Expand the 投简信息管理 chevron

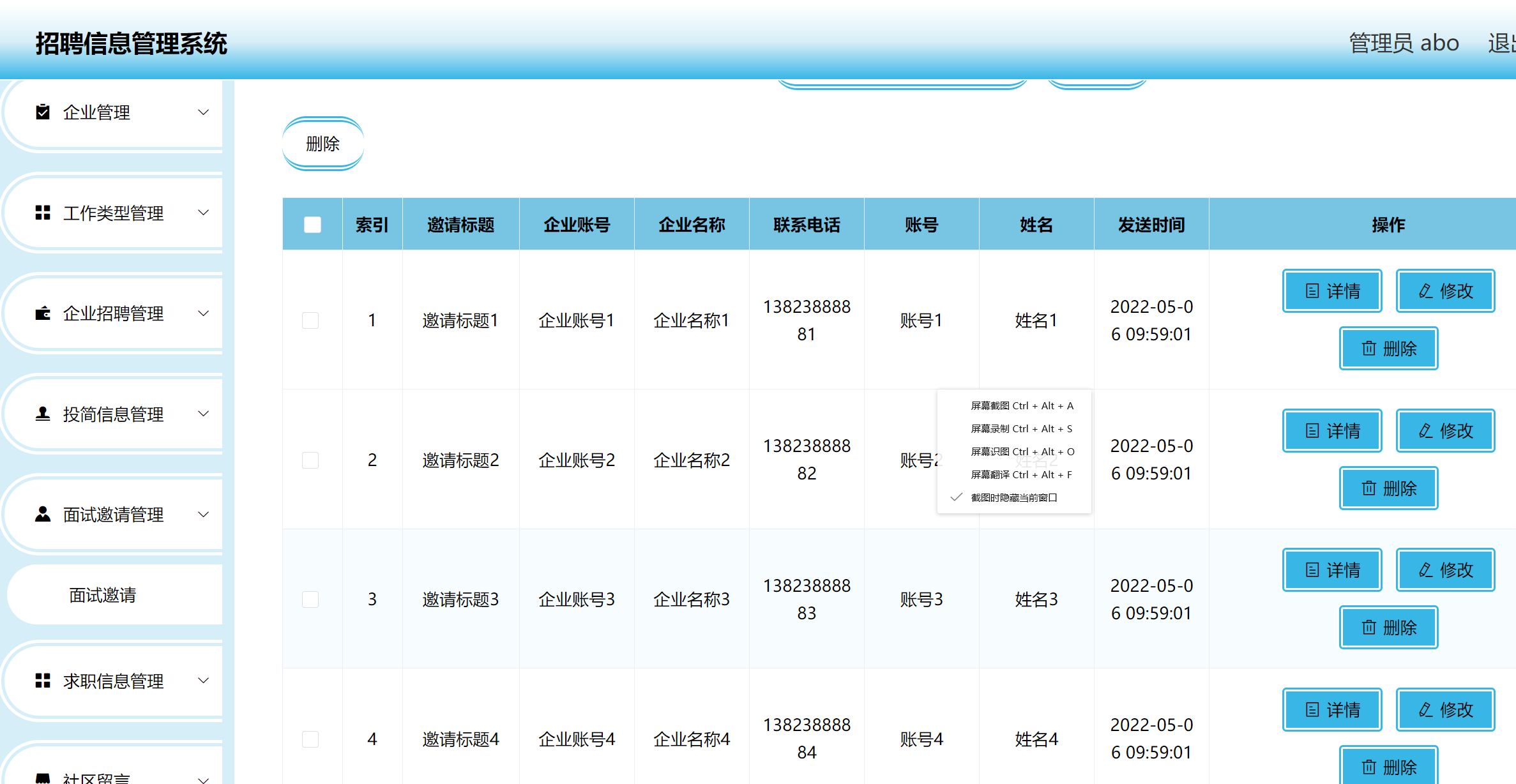(x=203, y=414)
